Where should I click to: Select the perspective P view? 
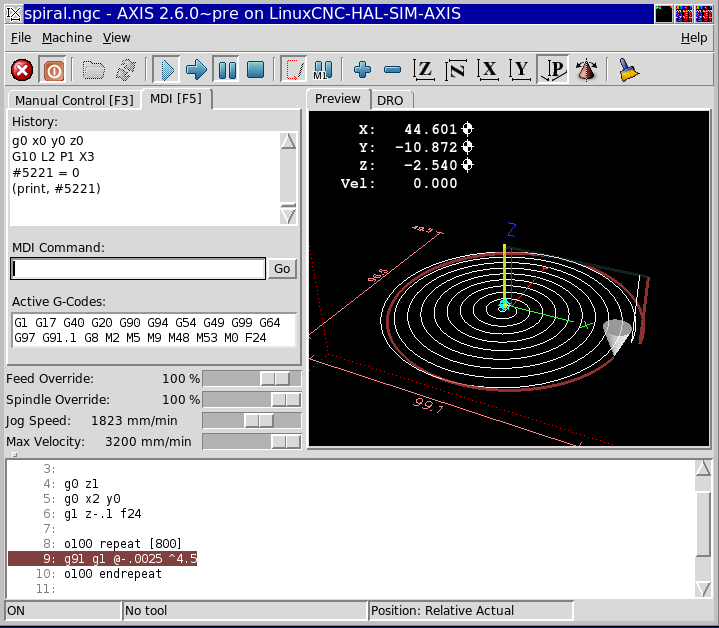click(553, 71)
